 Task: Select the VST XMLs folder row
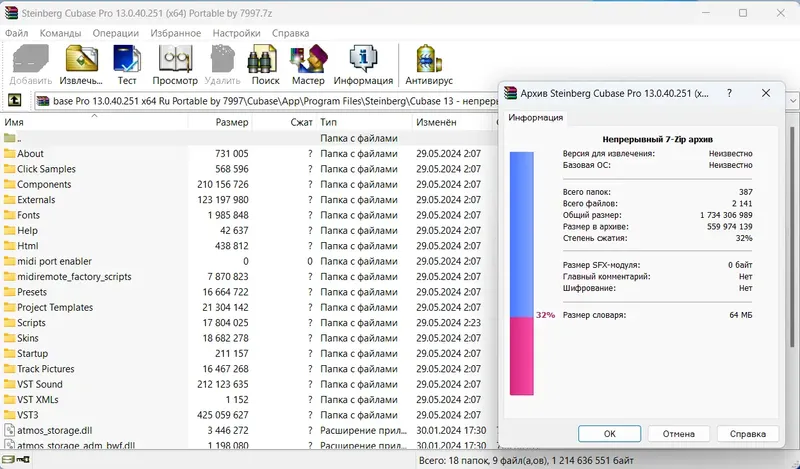coord(248,400)
